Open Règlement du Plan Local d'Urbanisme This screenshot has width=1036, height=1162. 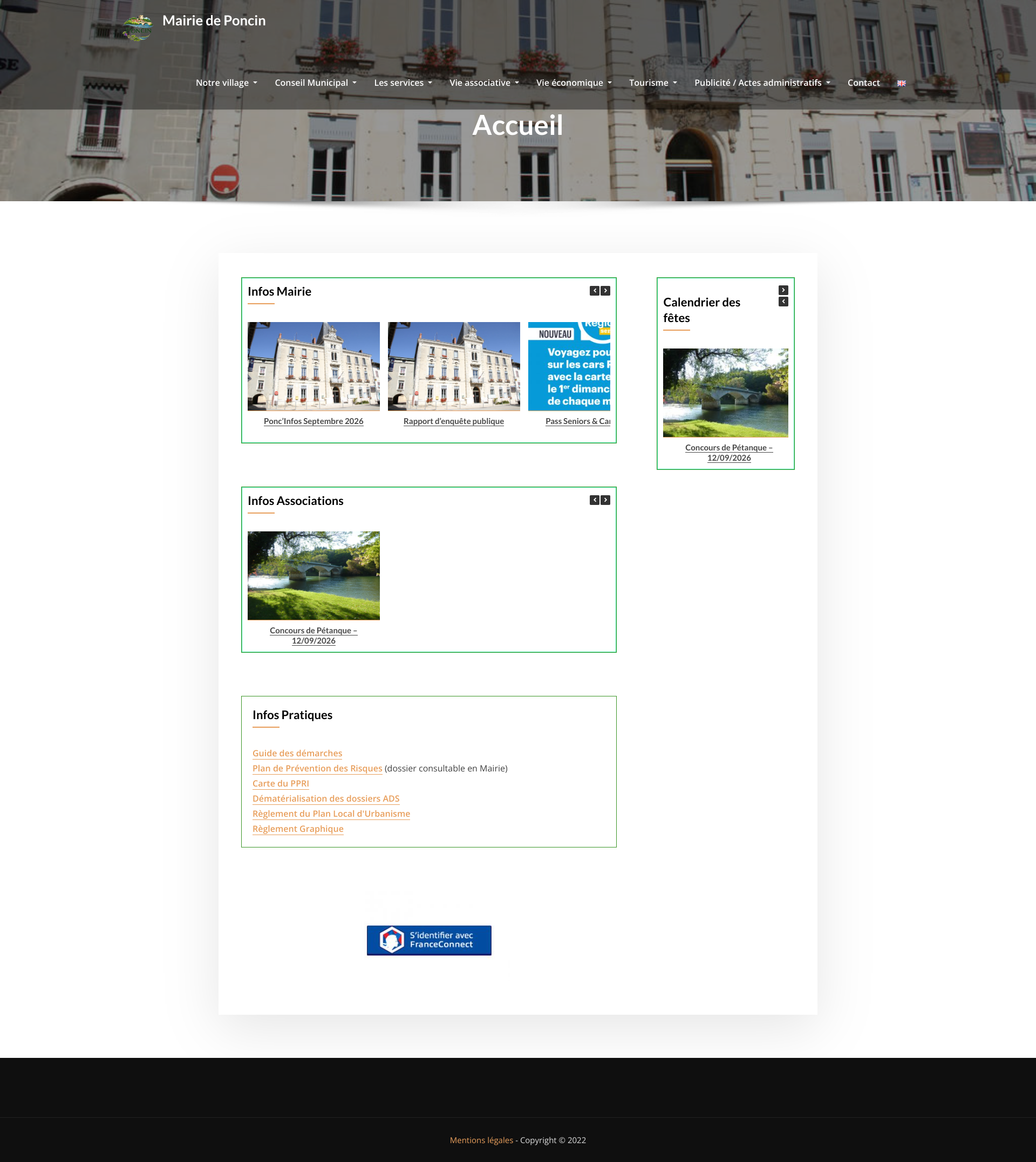[331, 814]
